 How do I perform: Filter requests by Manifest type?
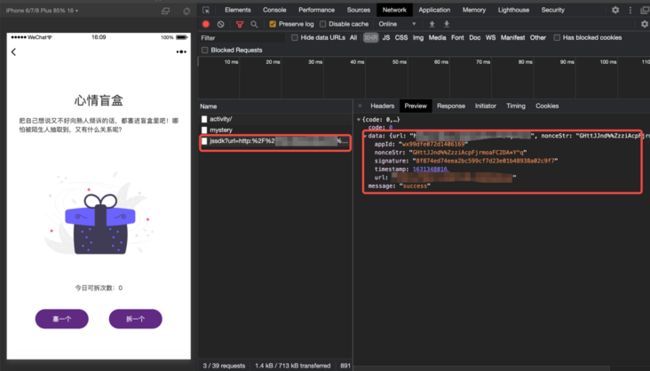click(513, 38)
